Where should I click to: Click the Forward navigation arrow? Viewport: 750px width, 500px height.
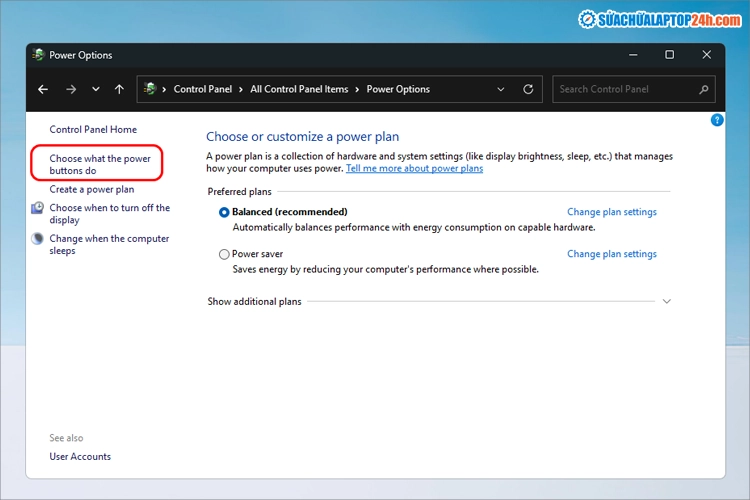coord(70,89)
